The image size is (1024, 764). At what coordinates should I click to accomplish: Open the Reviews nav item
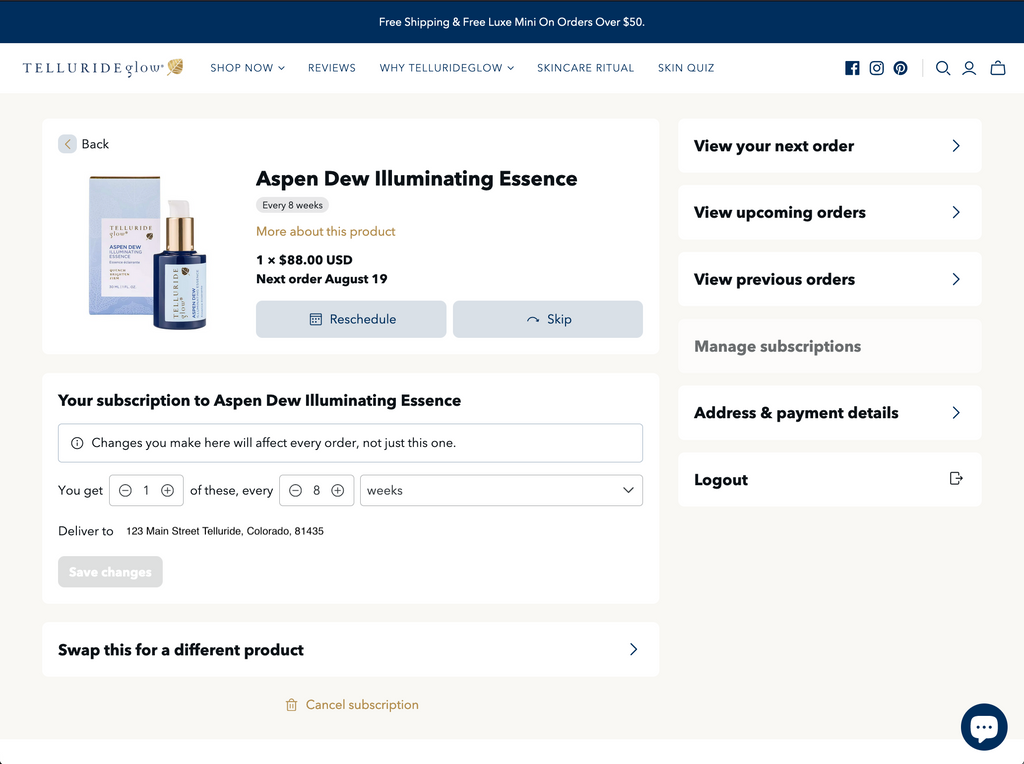332,68
